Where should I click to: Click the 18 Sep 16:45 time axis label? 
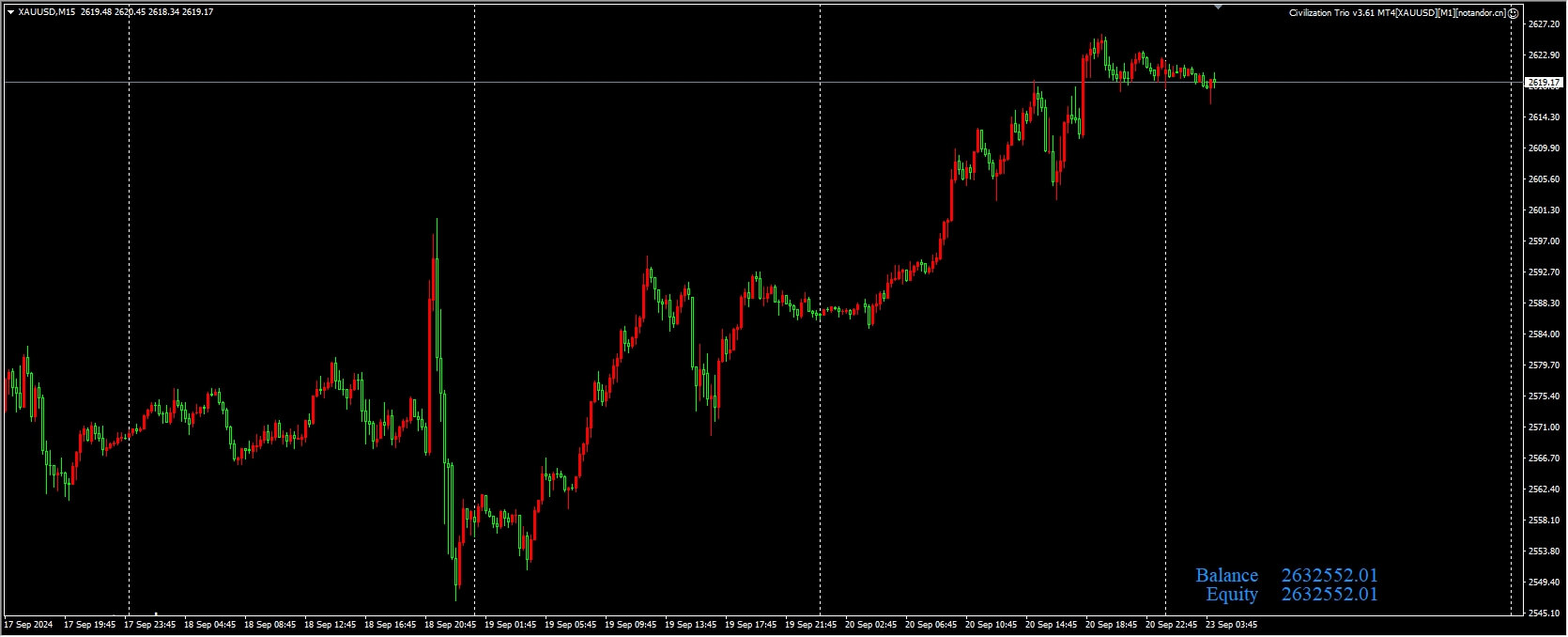(391, 624)
